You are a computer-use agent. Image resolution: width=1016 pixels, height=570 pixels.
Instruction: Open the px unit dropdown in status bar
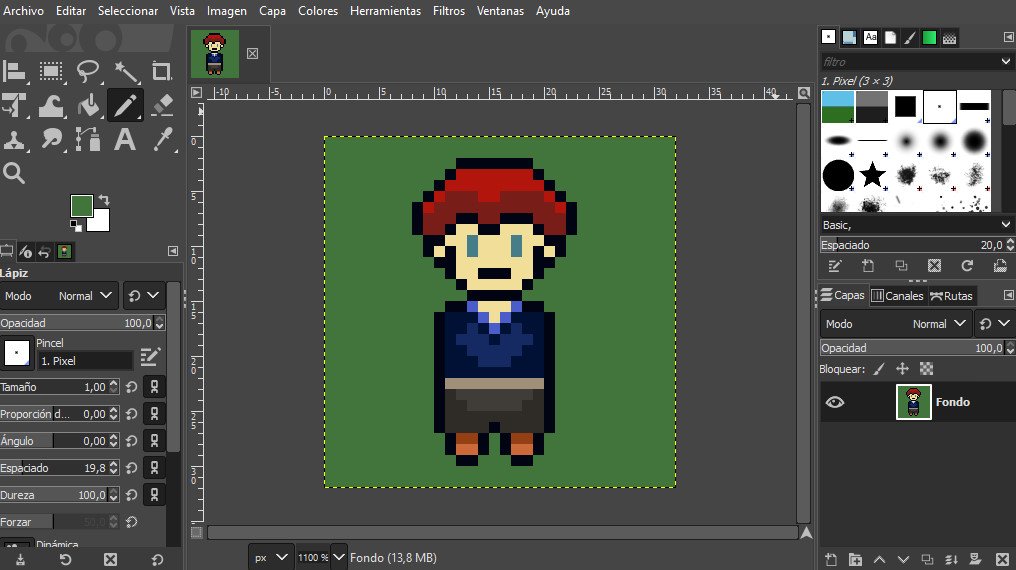coord(271,557)
